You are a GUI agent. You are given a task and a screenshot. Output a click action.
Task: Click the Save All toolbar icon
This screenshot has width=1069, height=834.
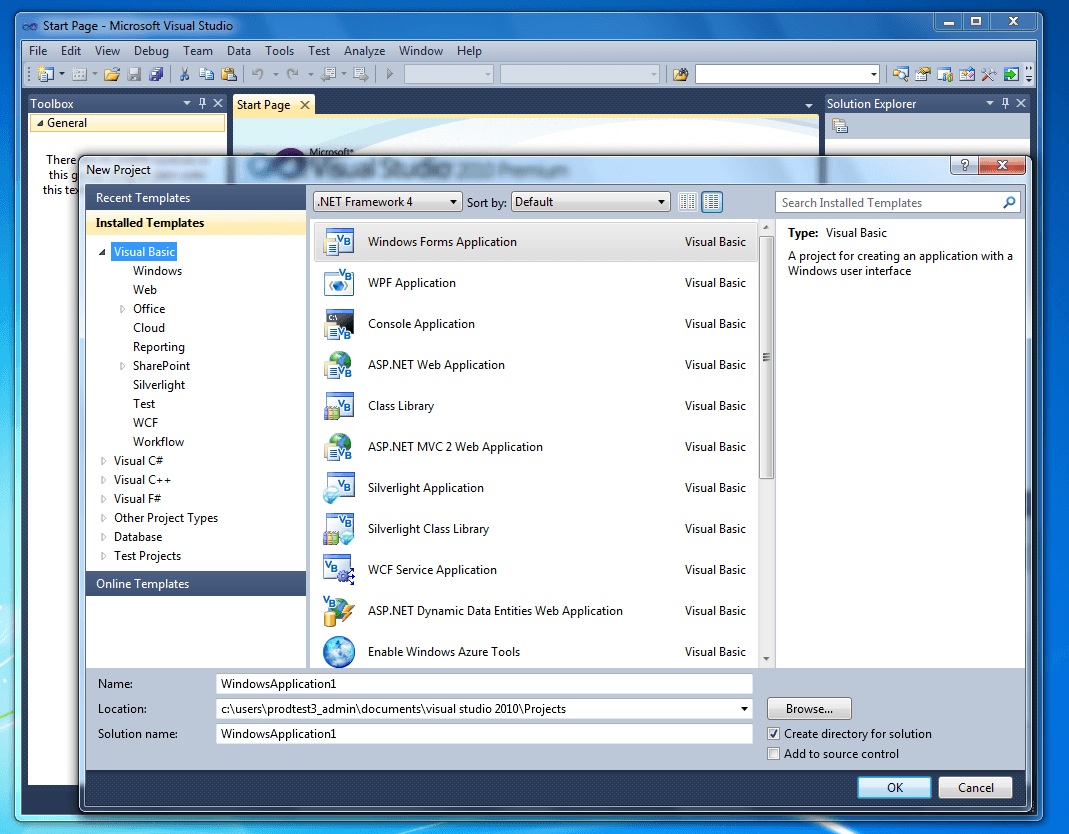coord(156,74)
